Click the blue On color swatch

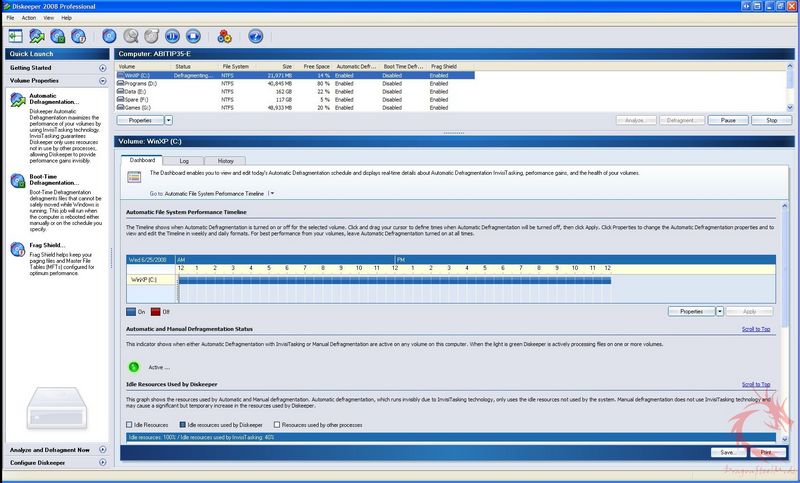(x=130, y=311)
